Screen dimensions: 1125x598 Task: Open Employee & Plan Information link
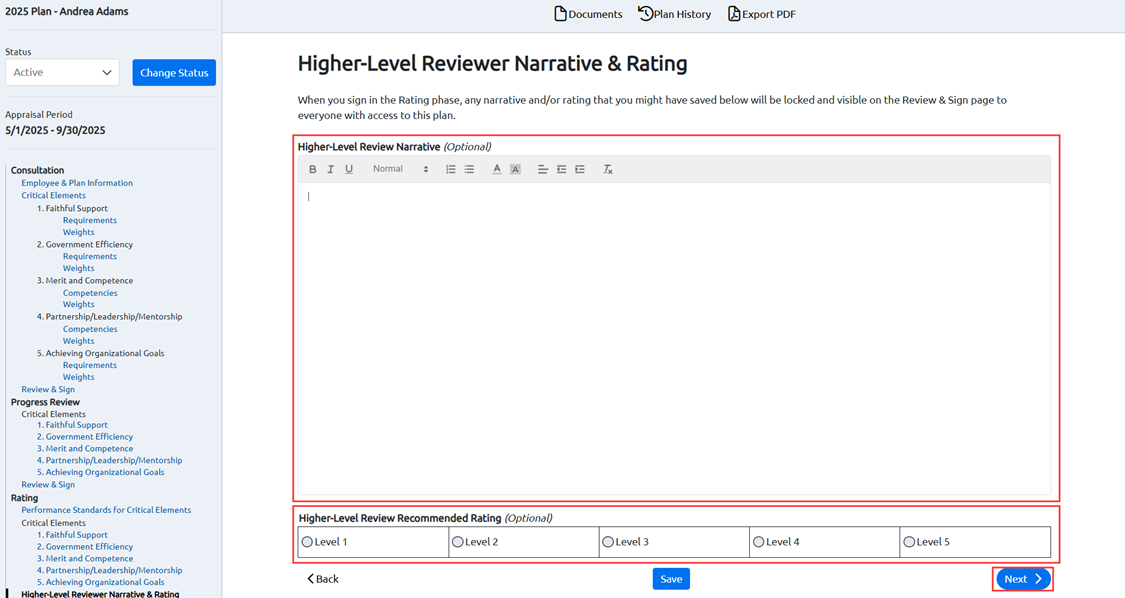click(77, 183)
